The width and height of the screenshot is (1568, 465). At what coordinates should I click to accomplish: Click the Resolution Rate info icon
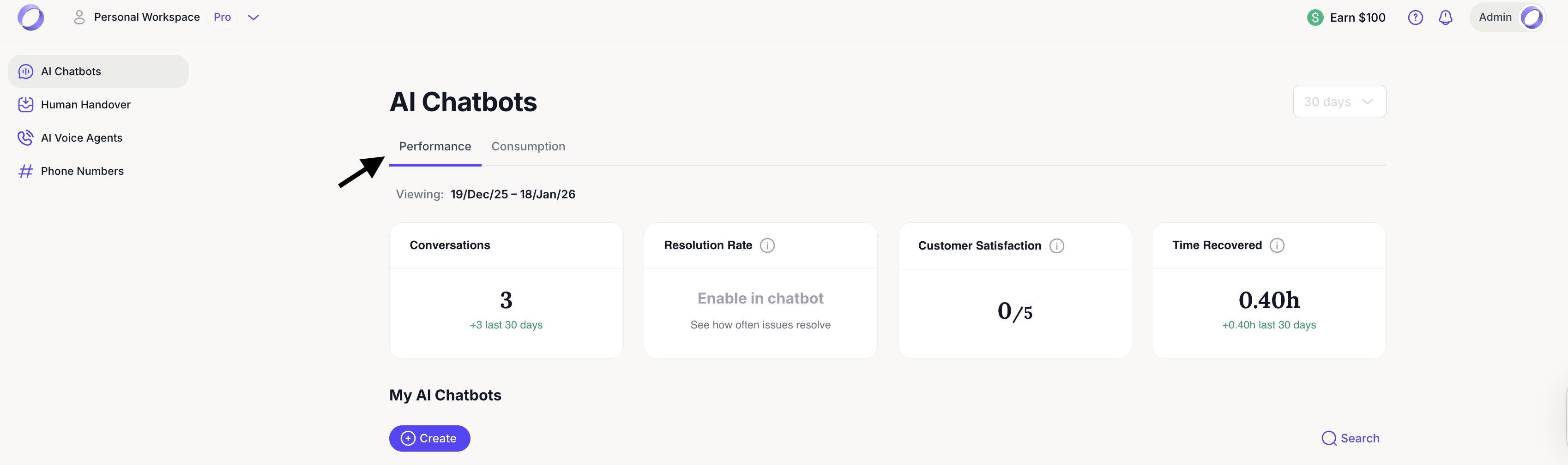coord(767,245)
